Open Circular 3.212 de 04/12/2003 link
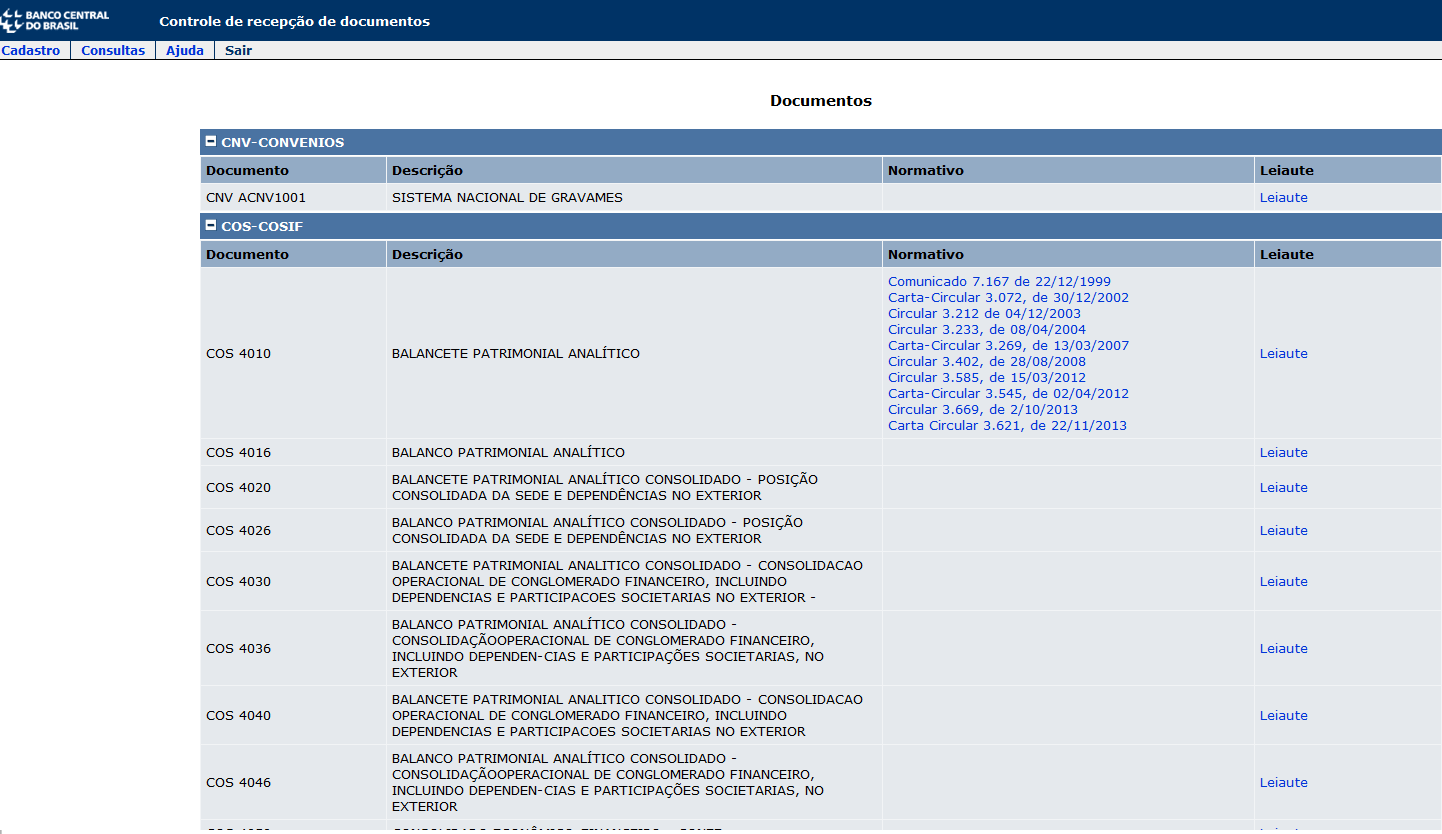This screenshot has height=834, width=1442. [x=984, y=313]
